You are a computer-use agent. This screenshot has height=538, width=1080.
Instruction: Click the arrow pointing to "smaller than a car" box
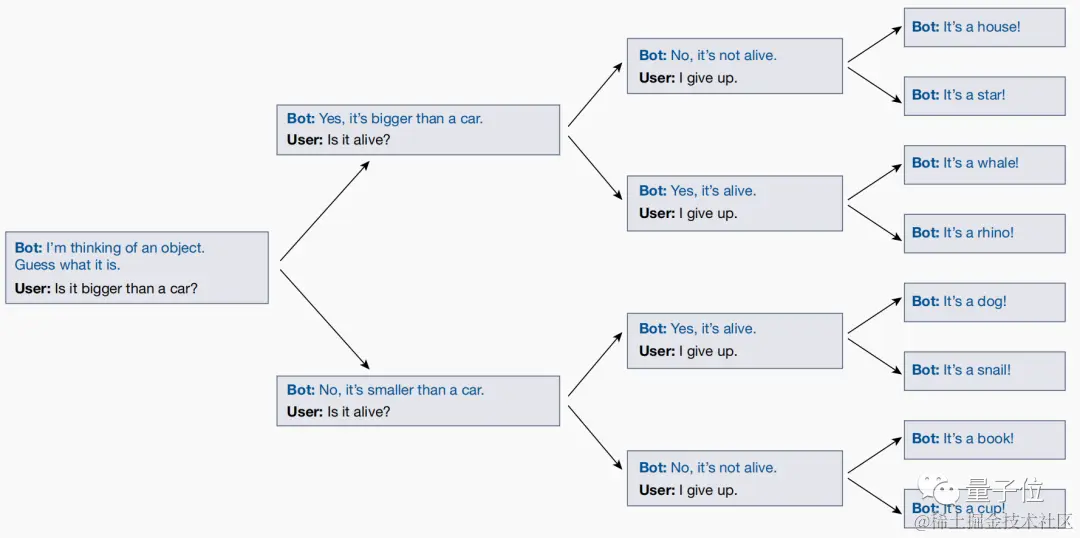click(325, 319)
